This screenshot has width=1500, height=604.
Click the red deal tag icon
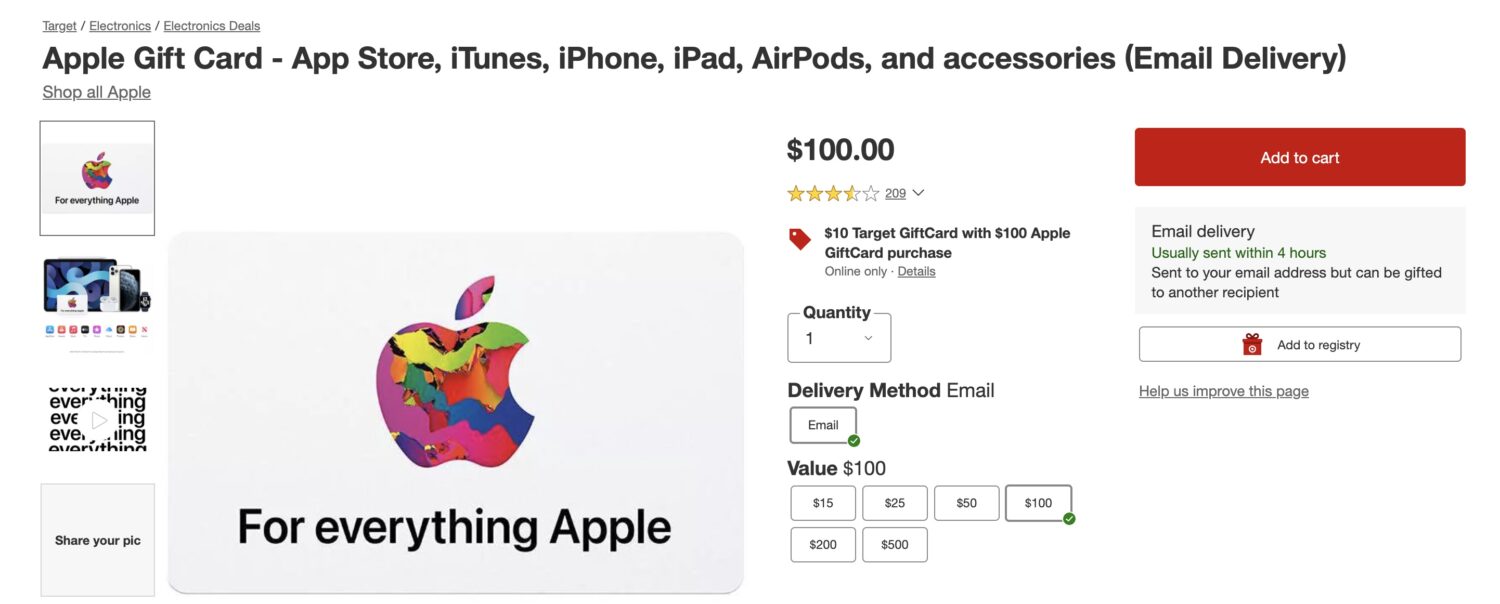(797, 240)
